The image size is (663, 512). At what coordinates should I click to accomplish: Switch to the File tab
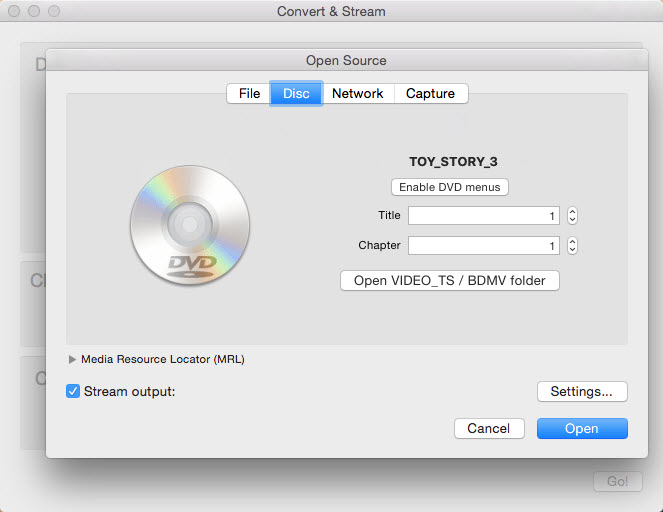249,93
